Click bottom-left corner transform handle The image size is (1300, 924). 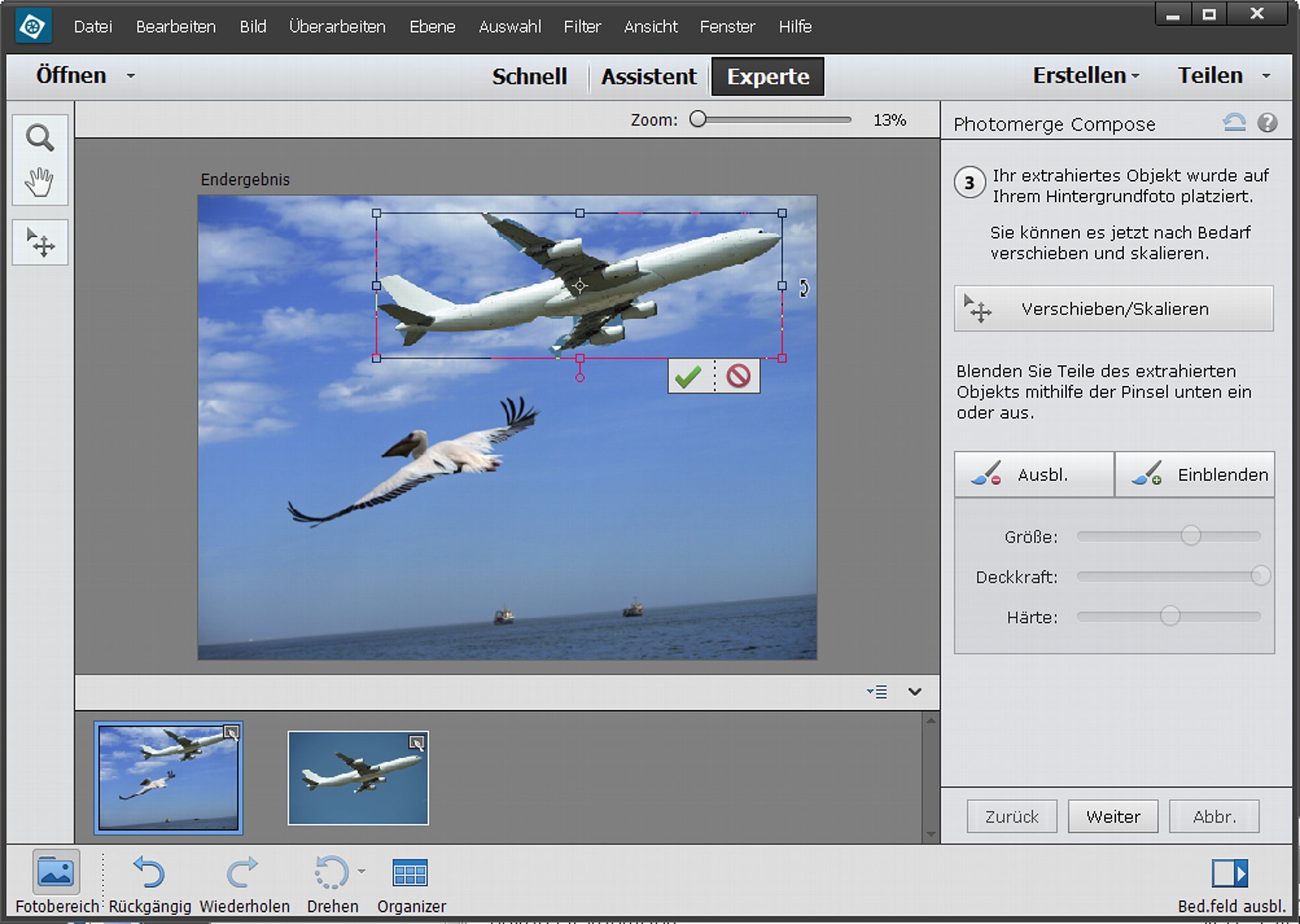point(376,358)
